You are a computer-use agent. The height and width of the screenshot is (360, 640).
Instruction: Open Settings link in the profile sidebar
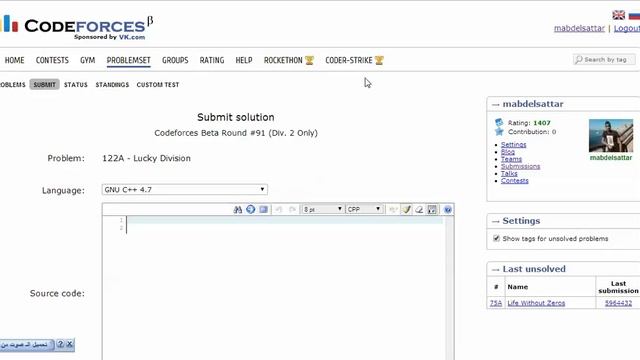pyautogui.click(x=513, y=144)
